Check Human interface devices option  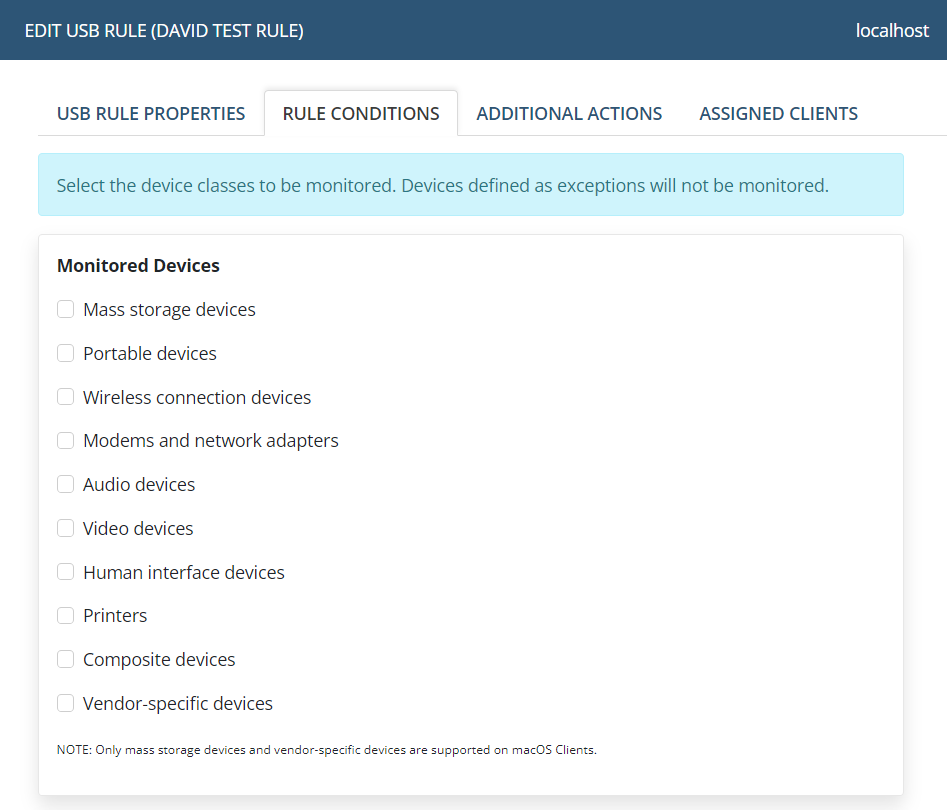(x=66, y=572)
